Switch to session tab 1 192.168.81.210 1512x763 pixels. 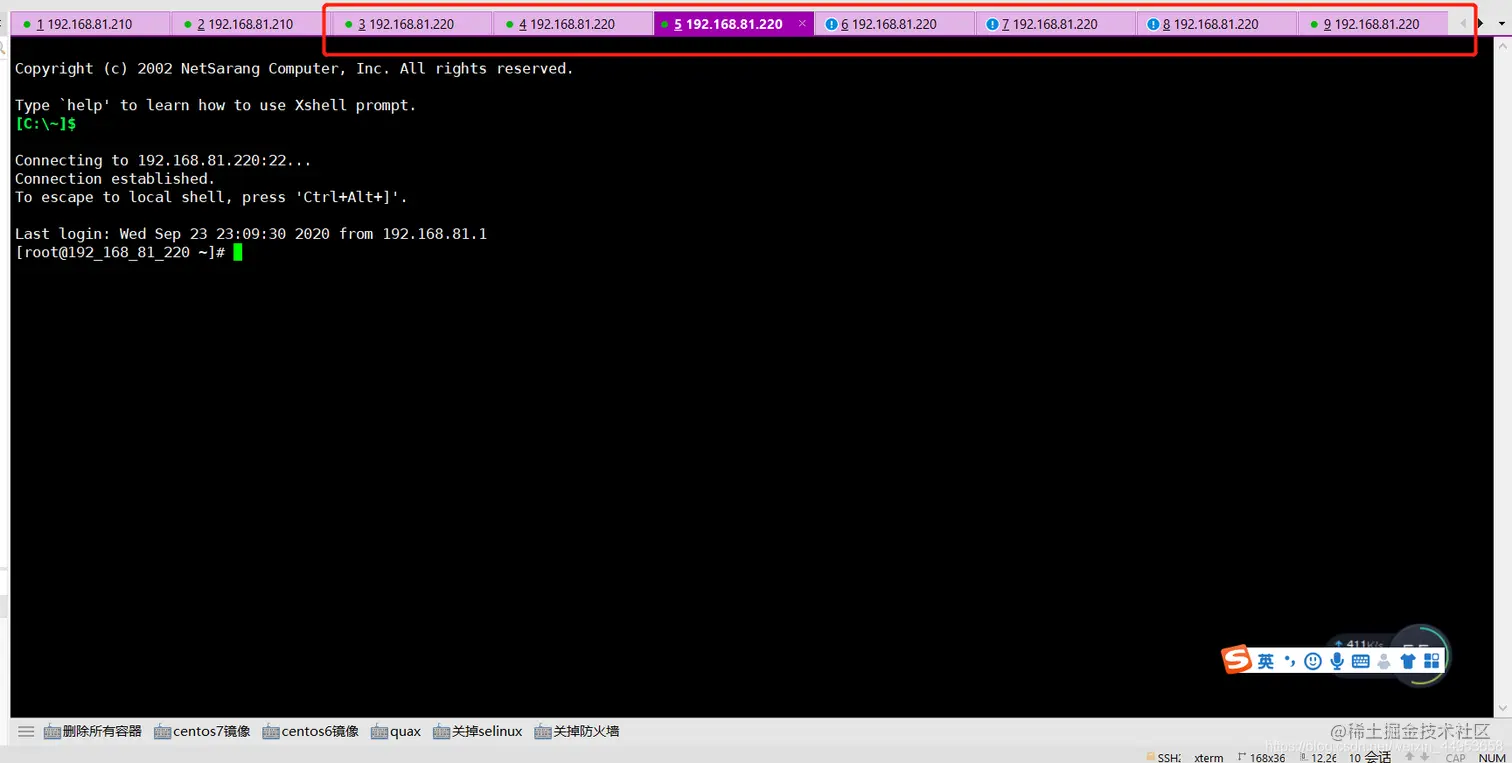pos(90,24)
